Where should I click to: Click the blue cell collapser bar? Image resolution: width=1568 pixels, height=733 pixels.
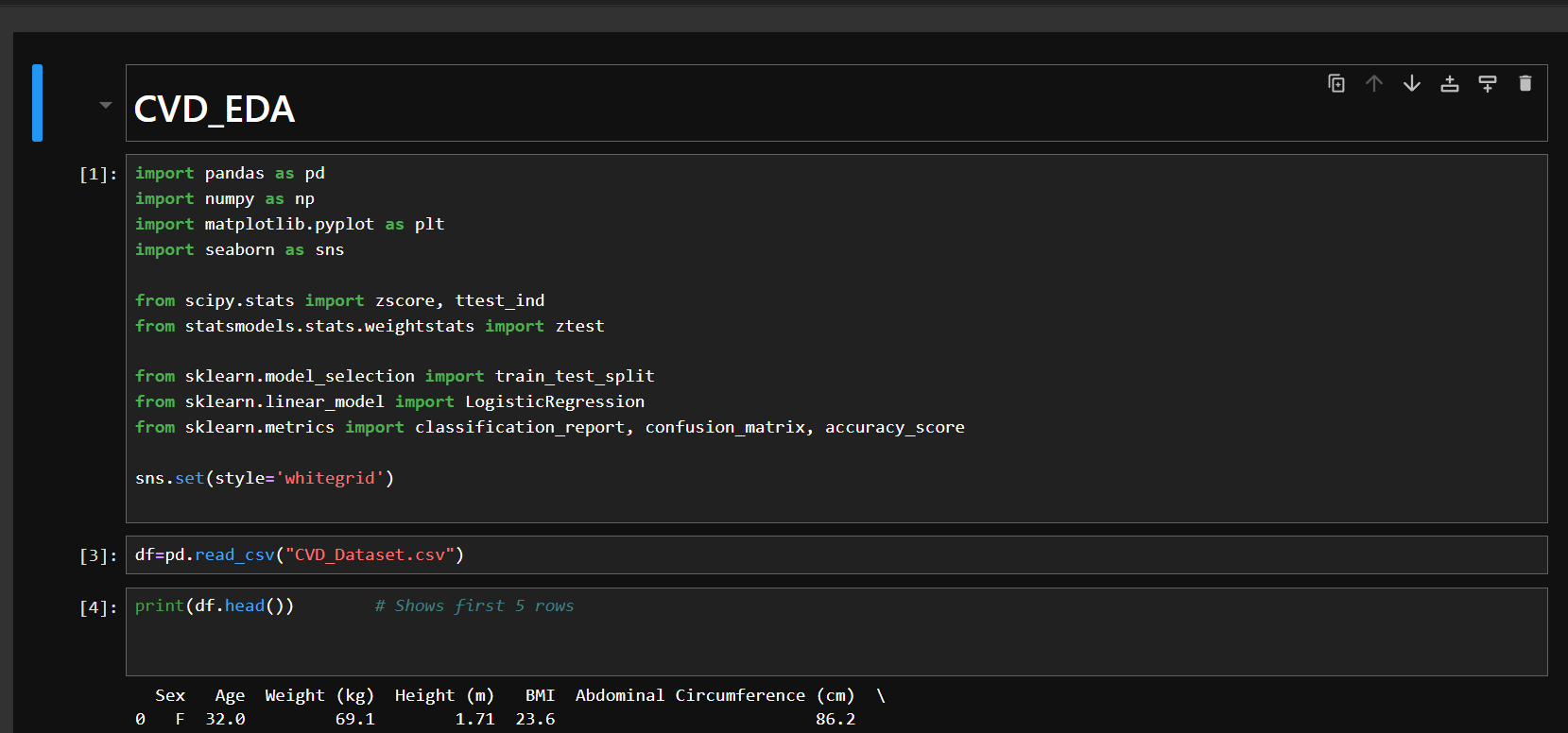[37, 103]
